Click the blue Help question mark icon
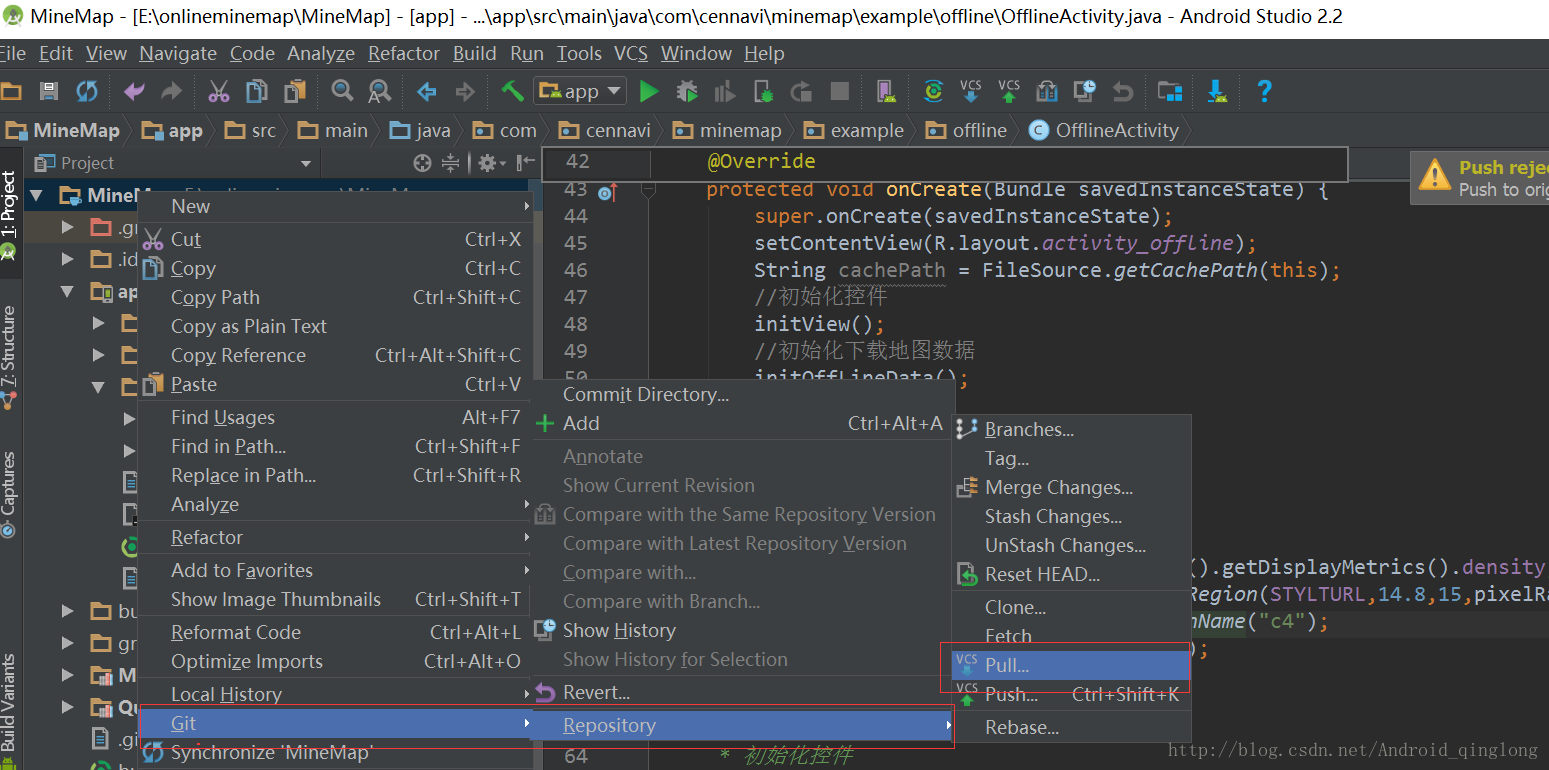 click(1264, 92)
